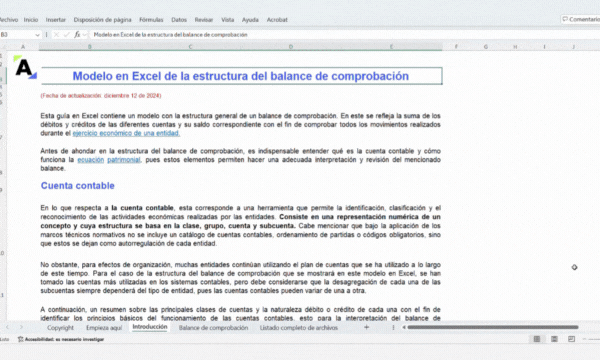The height and width of the screenshot is (360, 600).
Task: Click the accessibility checker status icon
Action: 21,339
